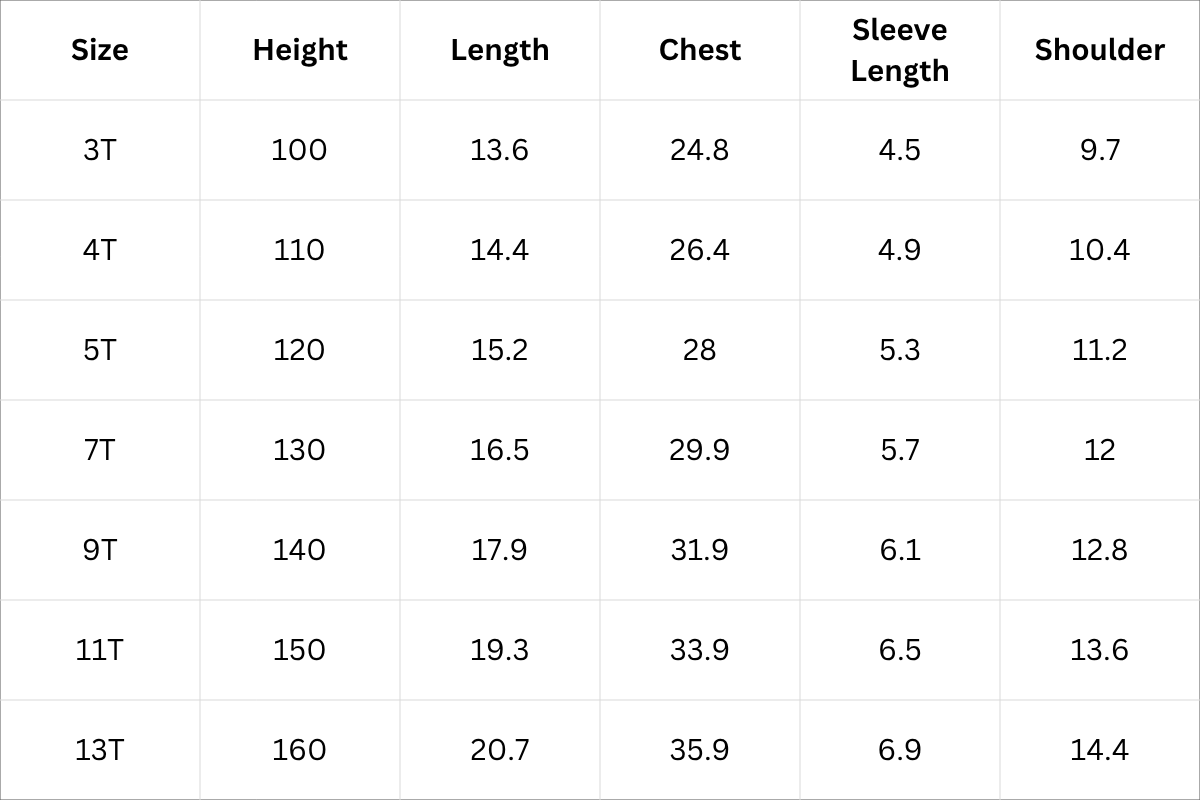
Task: Select the 11T size cell
Action: point(100,650)
